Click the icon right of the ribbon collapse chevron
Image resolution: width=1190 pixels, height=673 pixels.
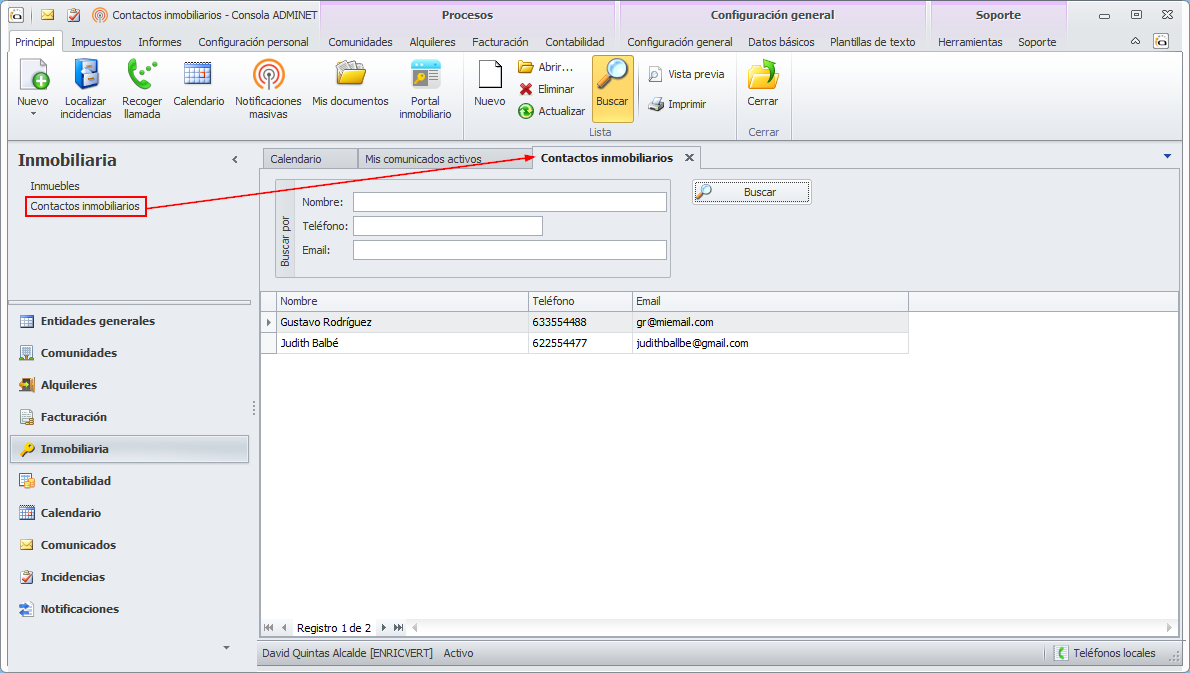[1161, 41]
